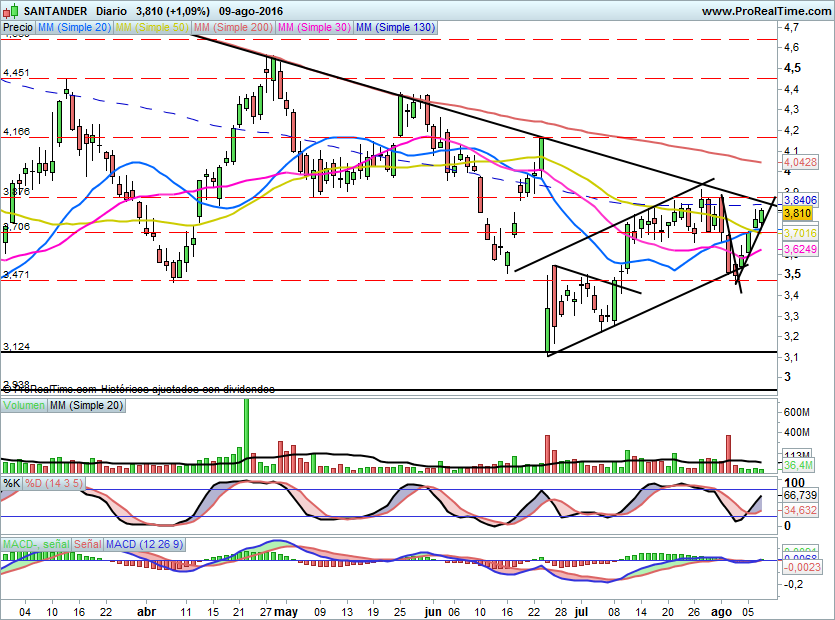
Task: Click the 4,0428 moving average value tag
Action: pos(800,162)
